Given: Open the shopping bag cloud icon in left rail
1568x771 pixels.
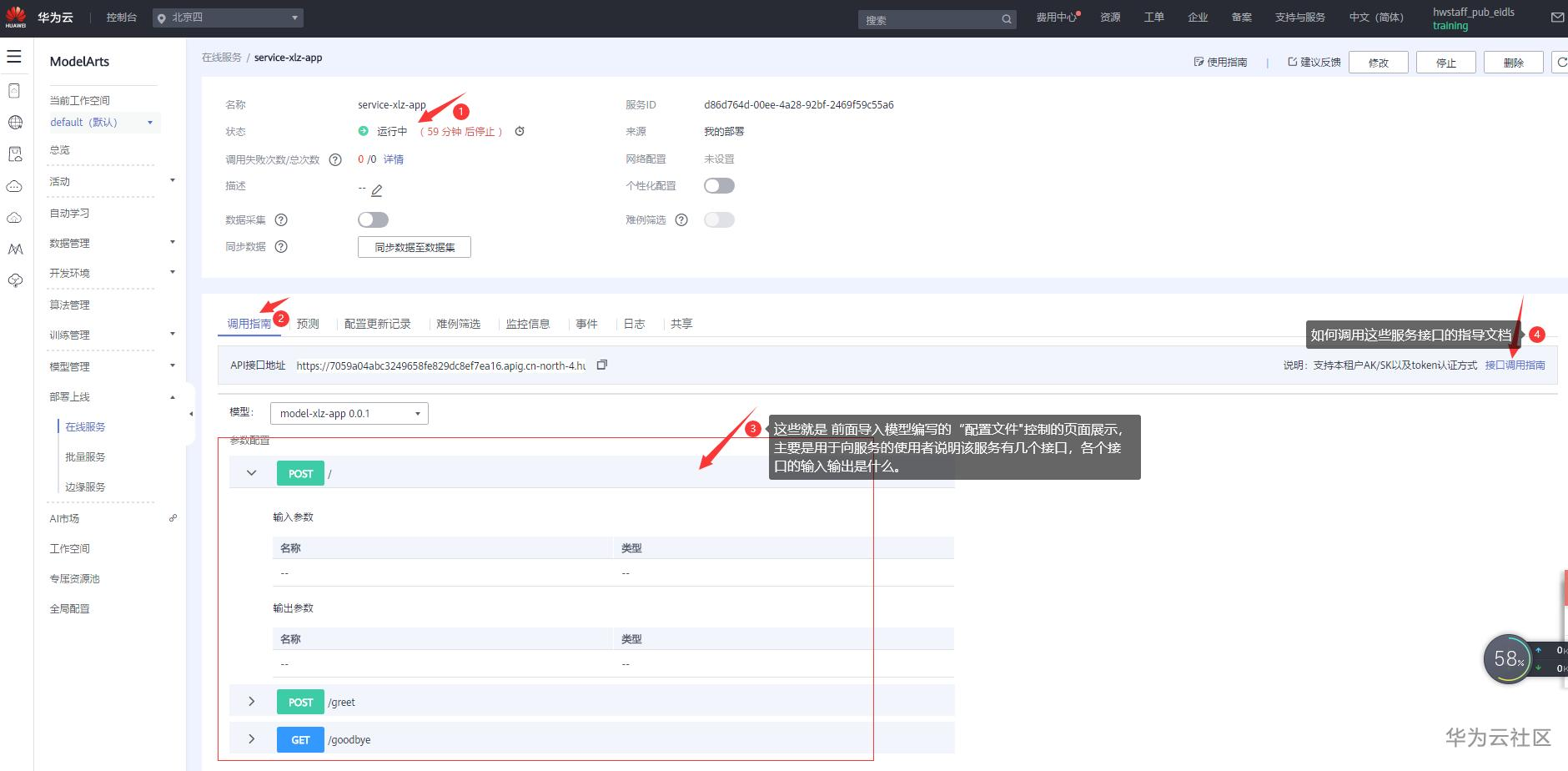Looking at the screenshot, I should click(15, 154).
